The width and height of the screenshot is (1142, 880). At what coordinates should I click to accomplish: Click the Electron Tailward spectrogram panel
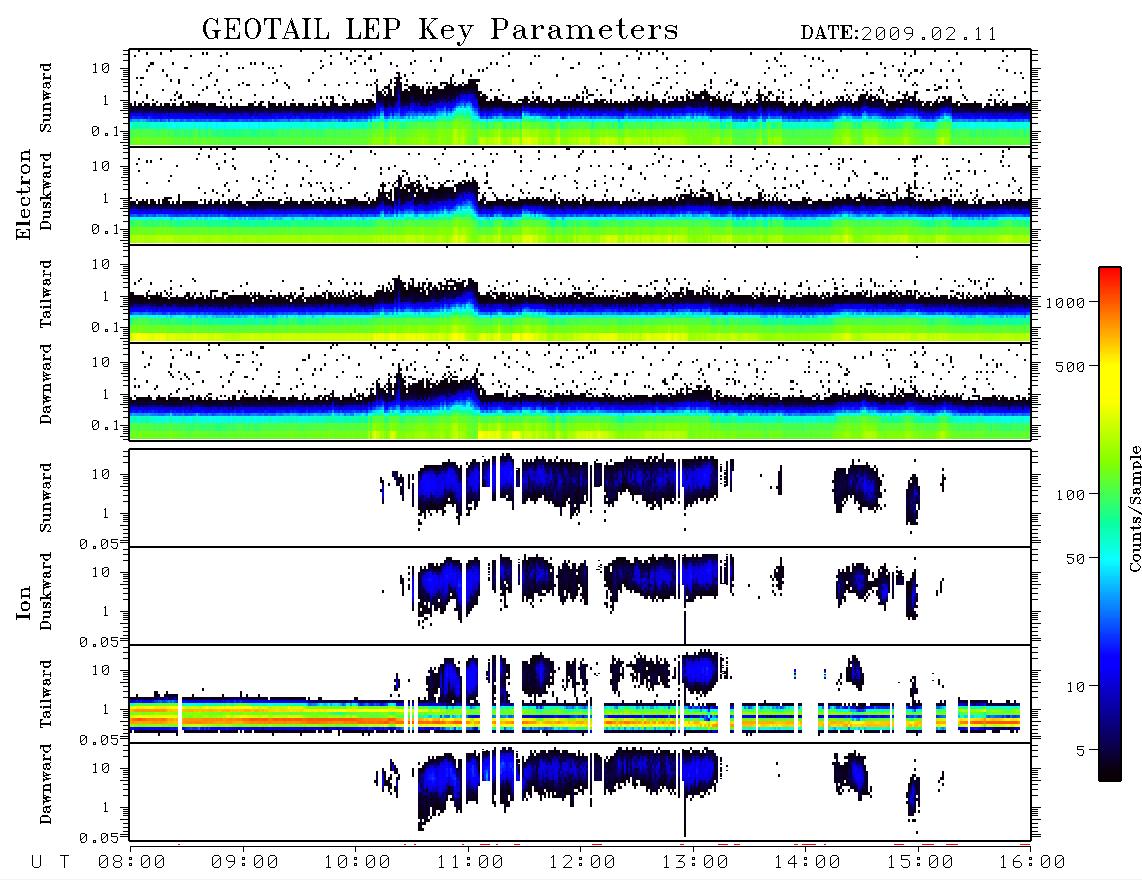580,294
